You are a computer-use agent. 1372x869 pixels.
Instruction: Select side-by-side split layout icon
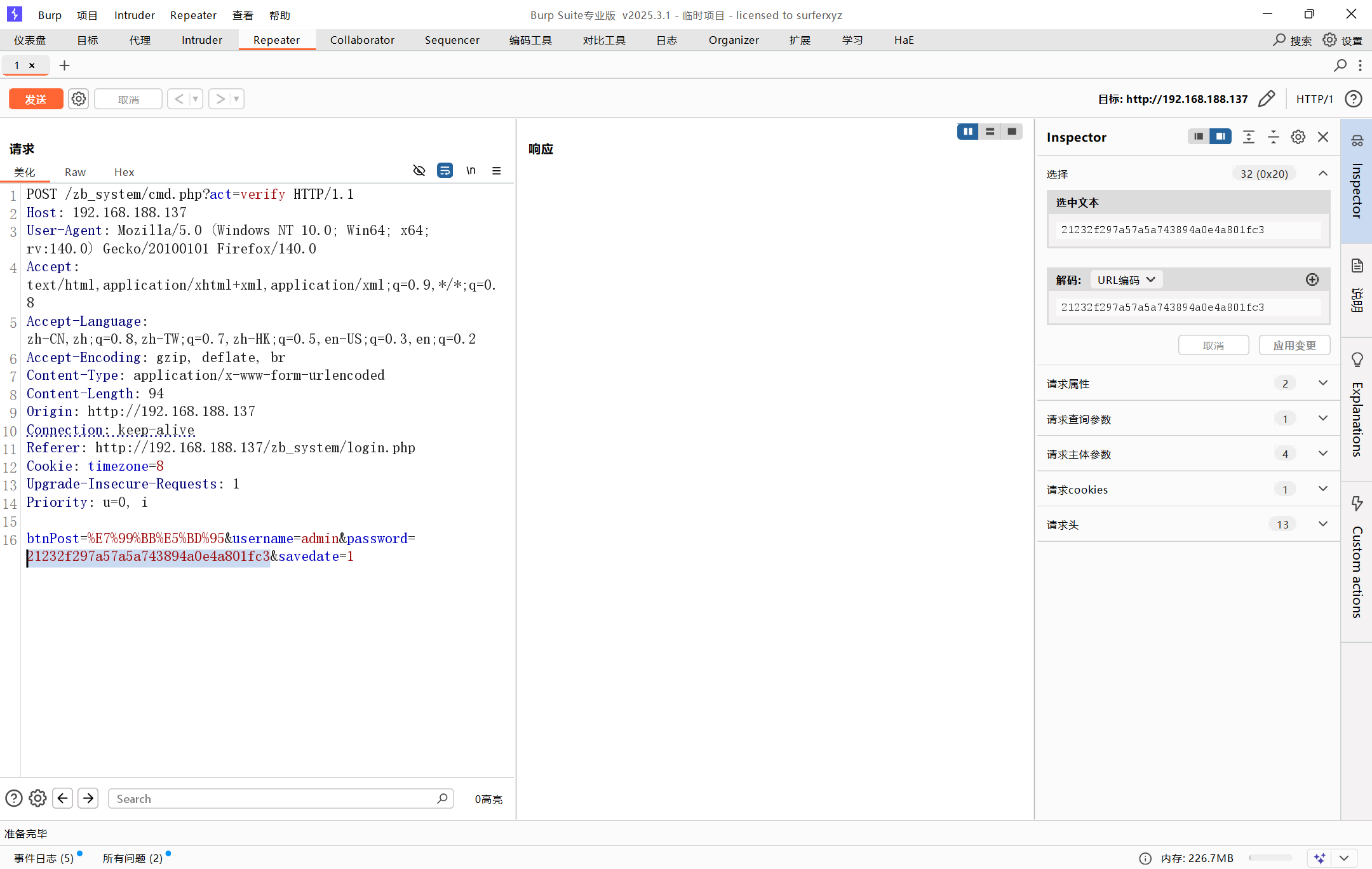pyautogui.click(x=967, y=131)
